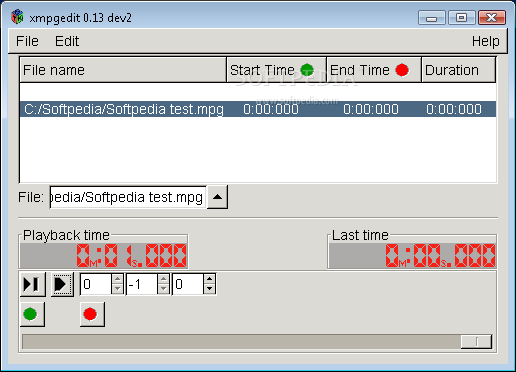The width and height of the screenshot is (516, 372).
Task: Click the milliseconds spinner field
Action: coord(188,284)
